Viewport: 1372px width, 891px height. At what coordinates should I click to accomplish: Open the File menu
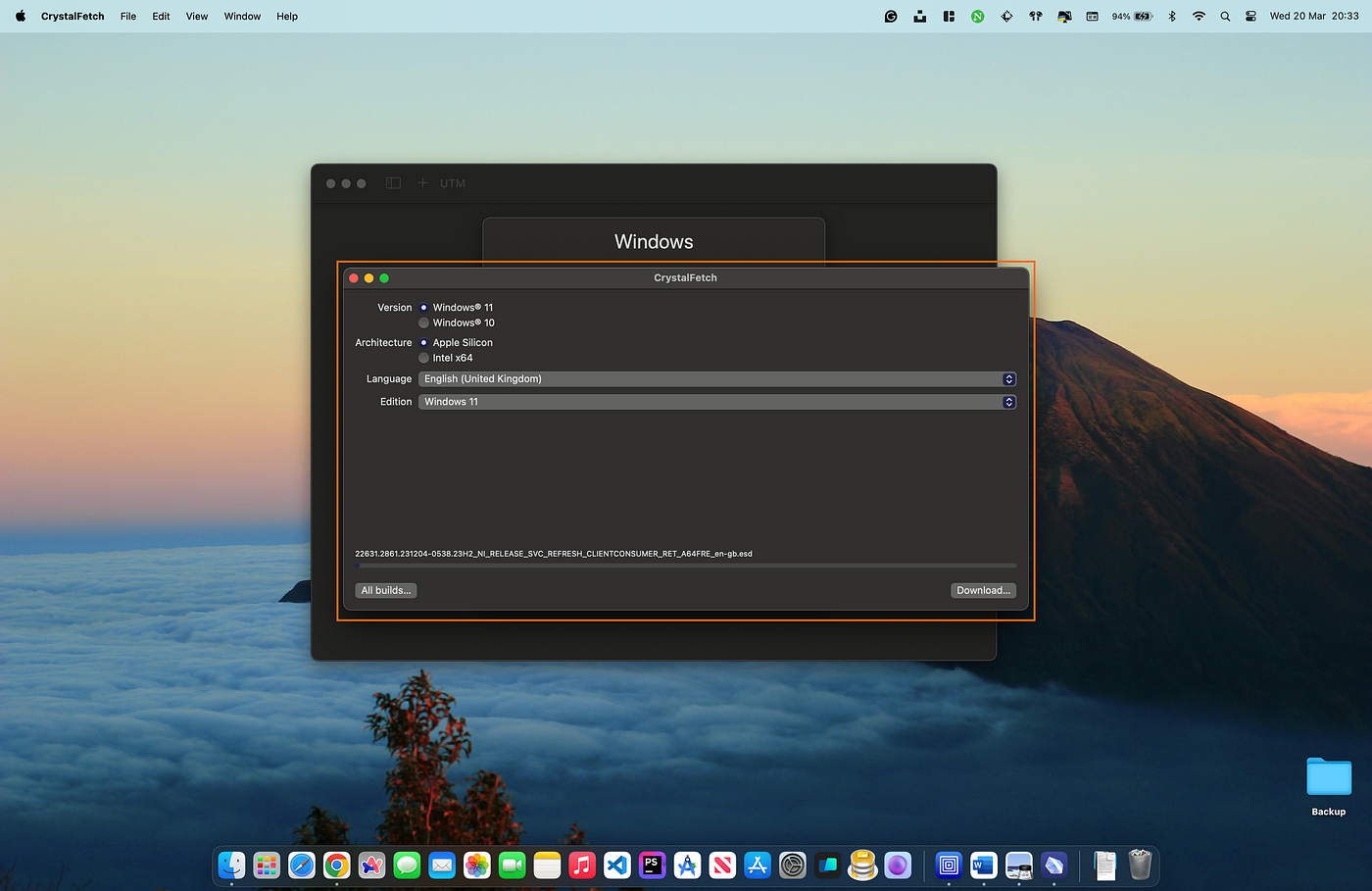(x=128, y=17)
